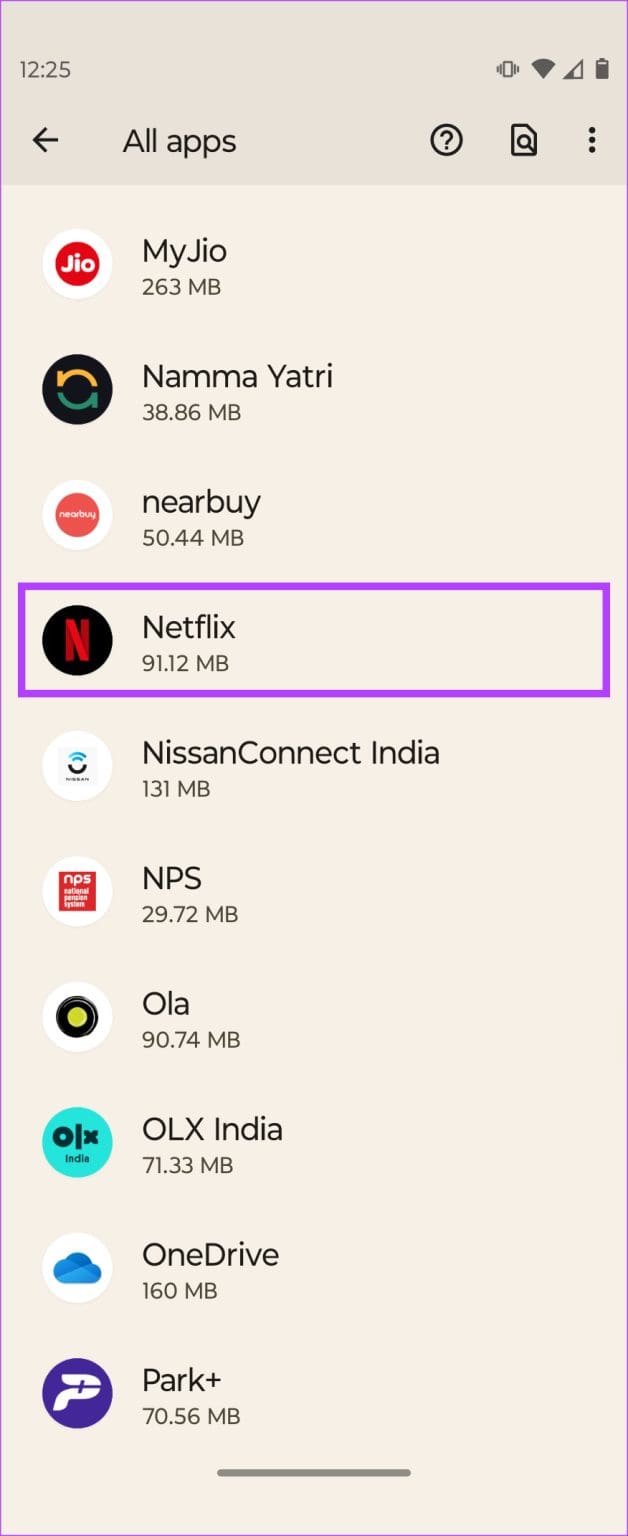Open the highlighted Netflix entry
Screen dimensions: 628x1536
click(314, 640)
